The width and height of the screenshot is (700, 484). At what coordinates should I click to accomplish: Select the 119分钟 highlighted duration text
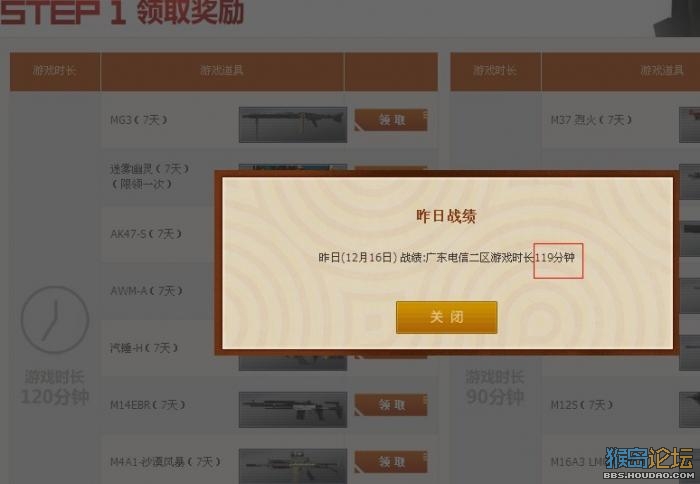(x=555, y=258)
